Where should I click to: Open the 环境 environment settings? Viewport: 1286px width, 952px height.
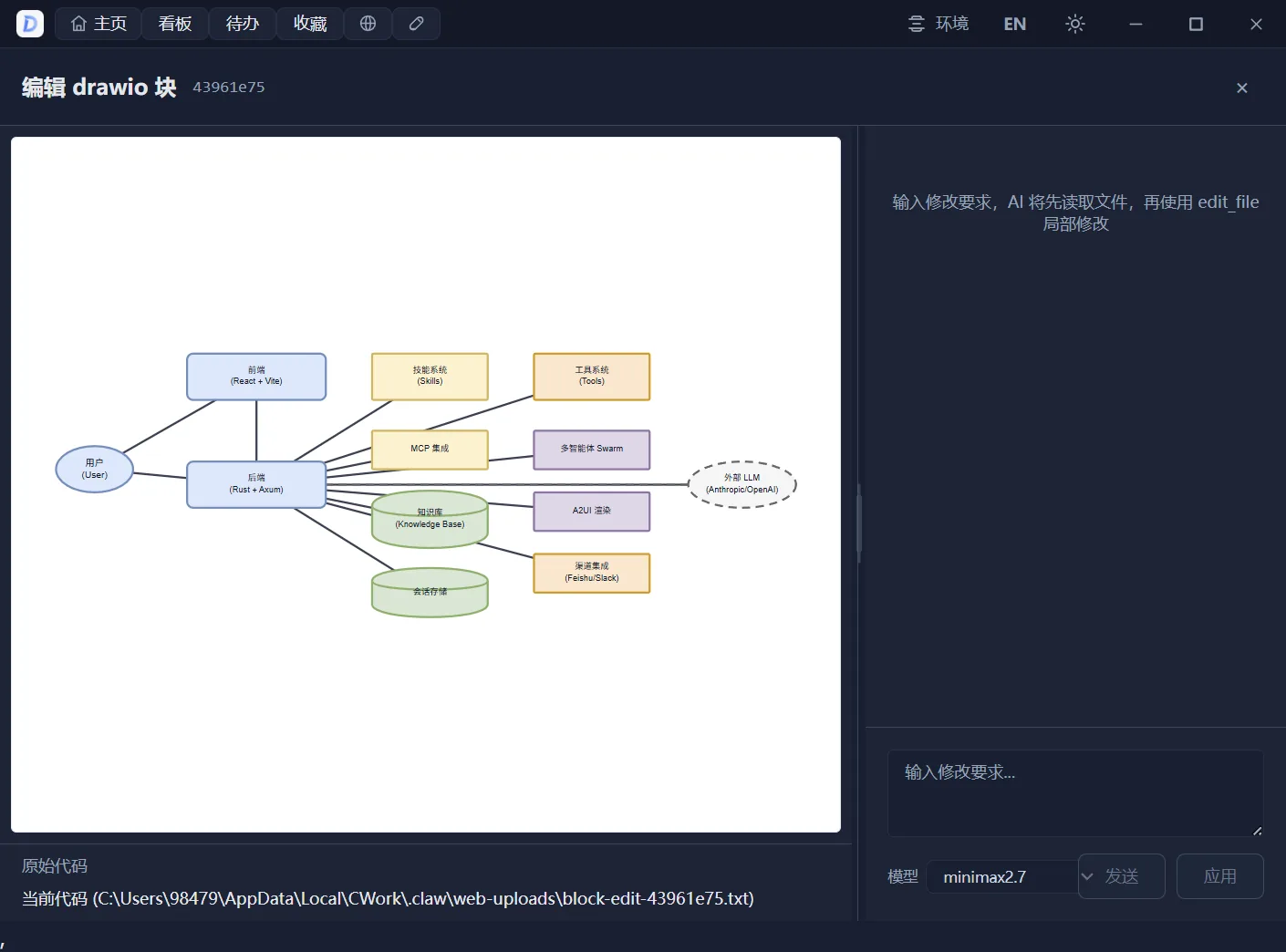point(939,24)
